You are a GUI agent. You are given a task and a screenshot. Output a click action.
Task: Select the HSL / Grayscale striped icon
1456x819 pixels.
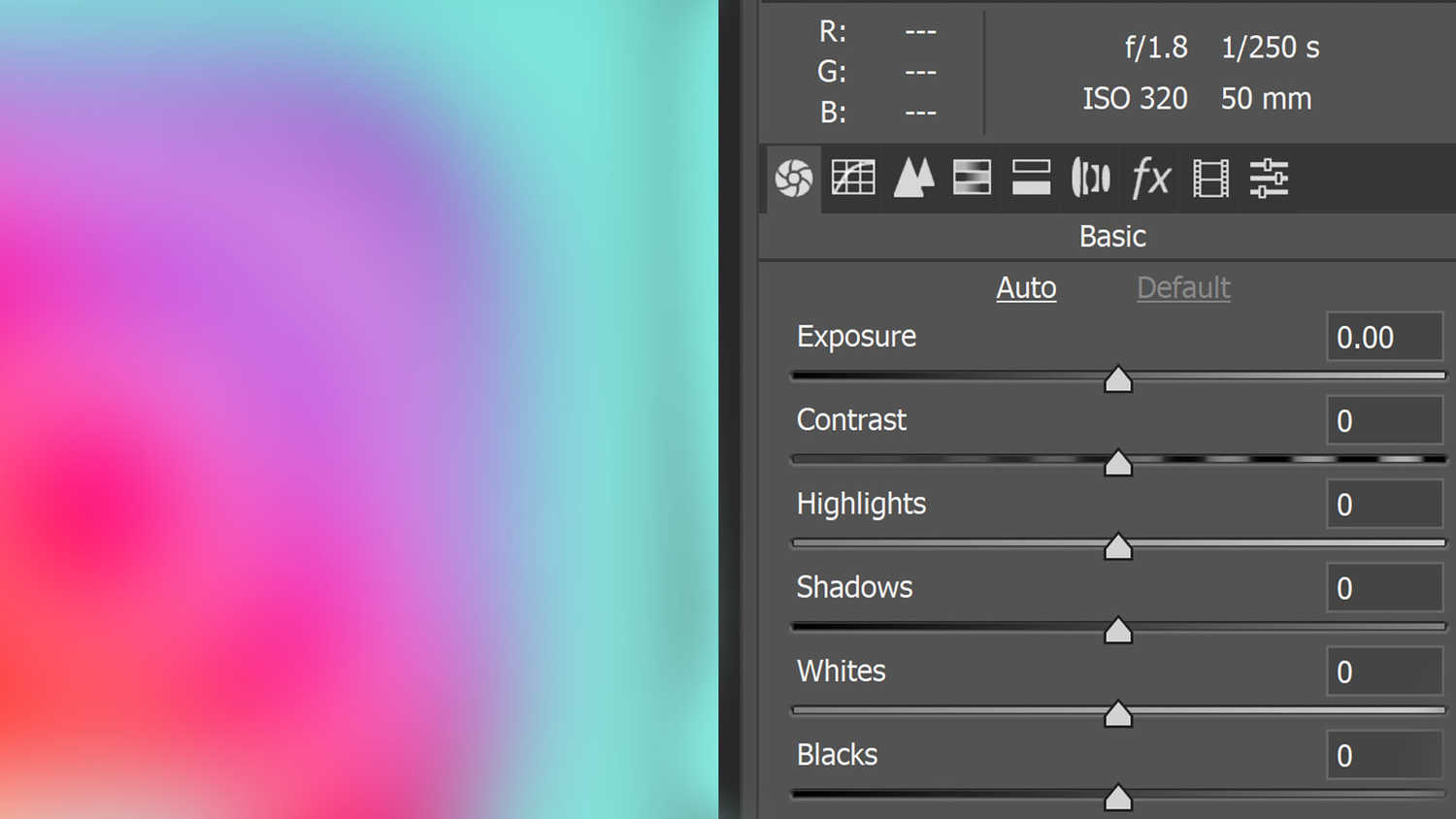tap(972, 179)
